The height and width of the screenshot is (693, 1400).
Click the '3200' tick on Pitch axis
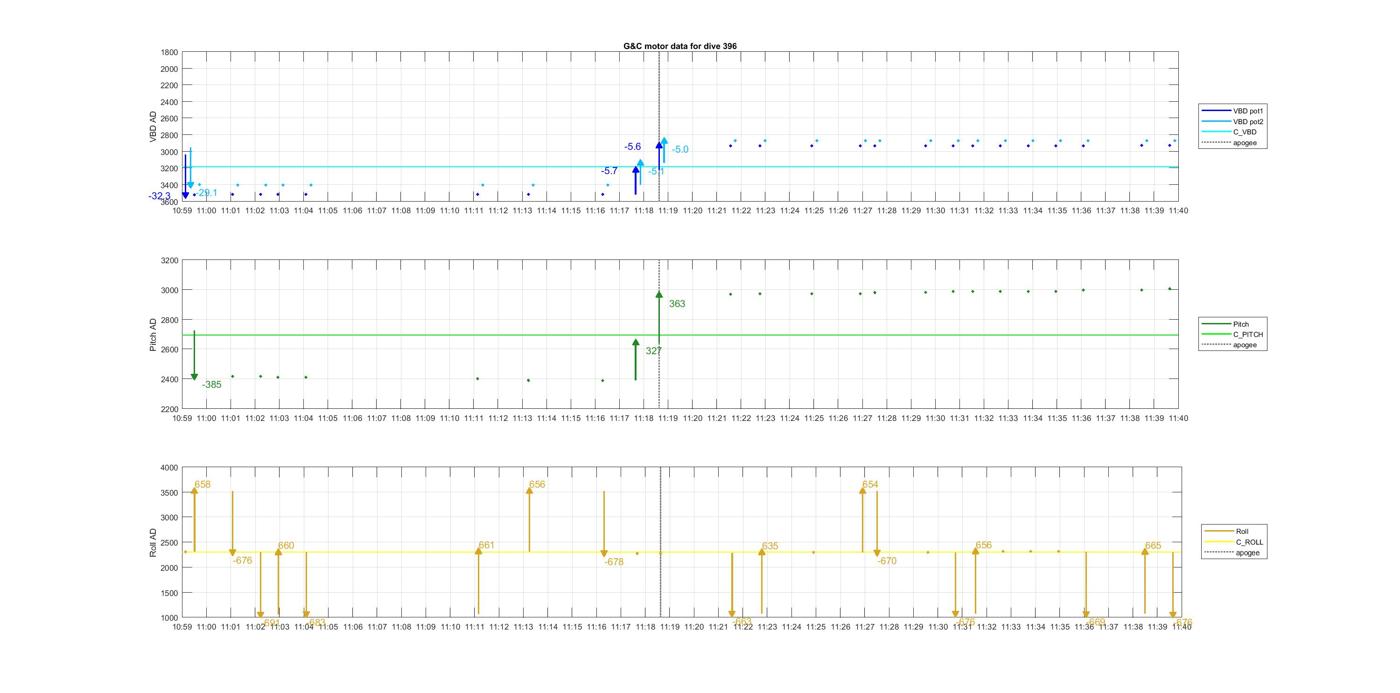(170, 261)
